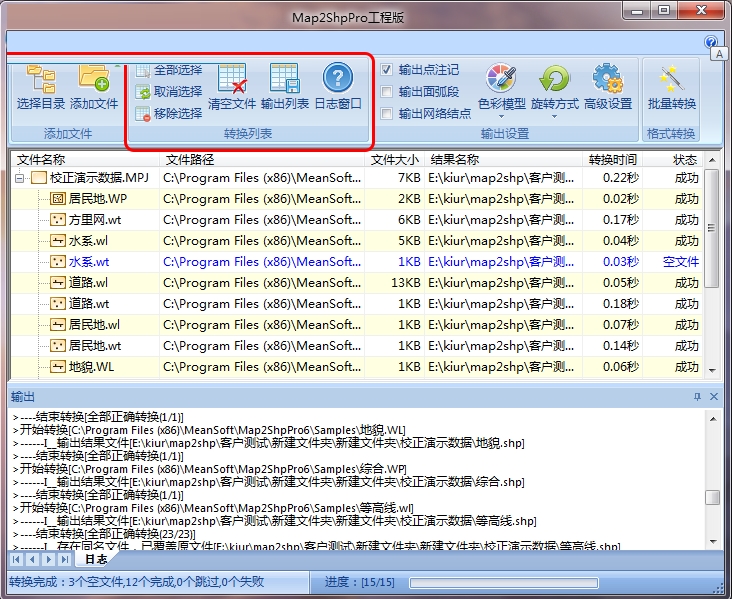This screenshot has width=736, height=599.
Task: Click the file list scroll-down arrow
Action: pos(712,370)
